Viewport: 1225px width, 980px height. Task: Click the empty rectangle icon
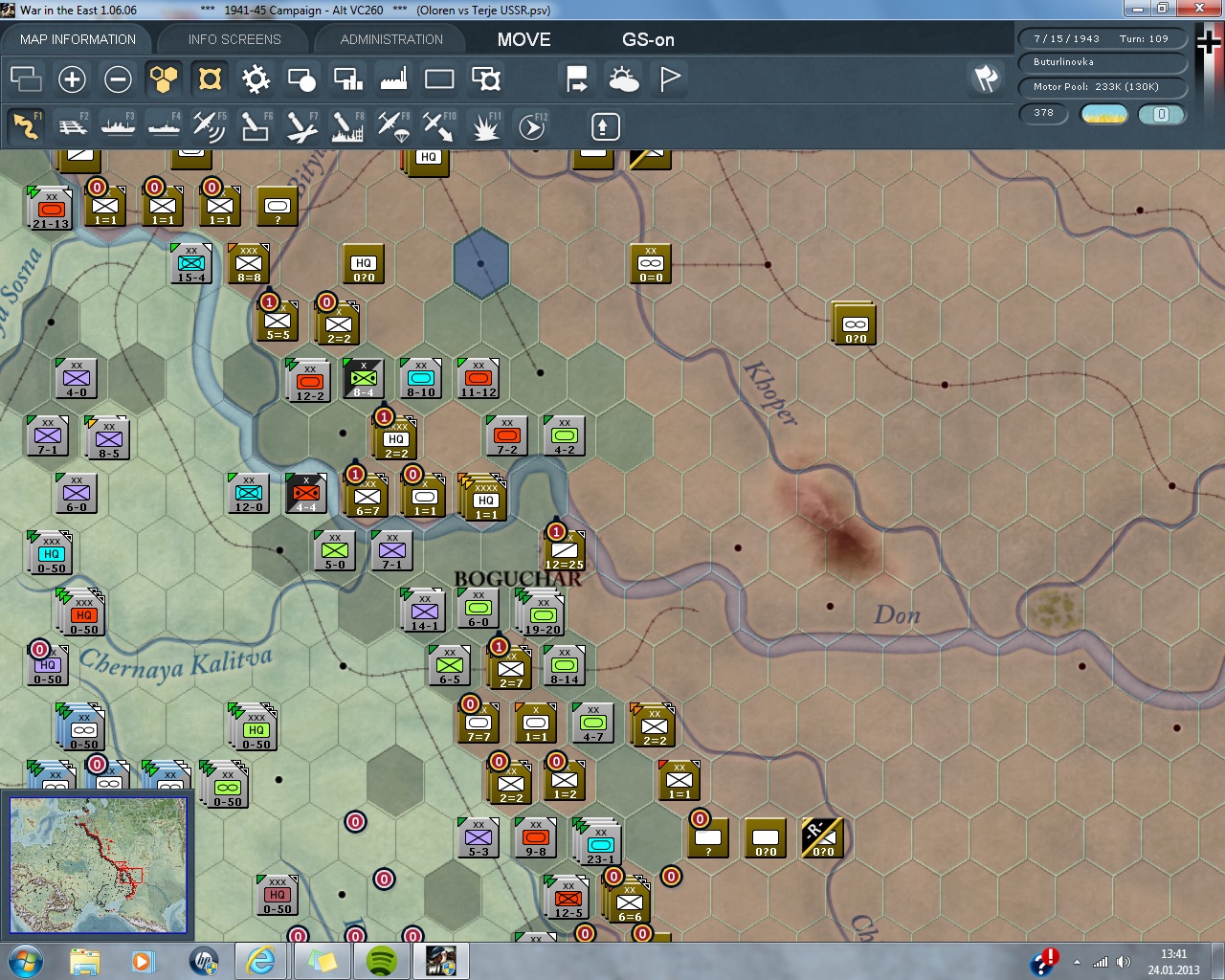pyautogui.click(x=439, y=78)
